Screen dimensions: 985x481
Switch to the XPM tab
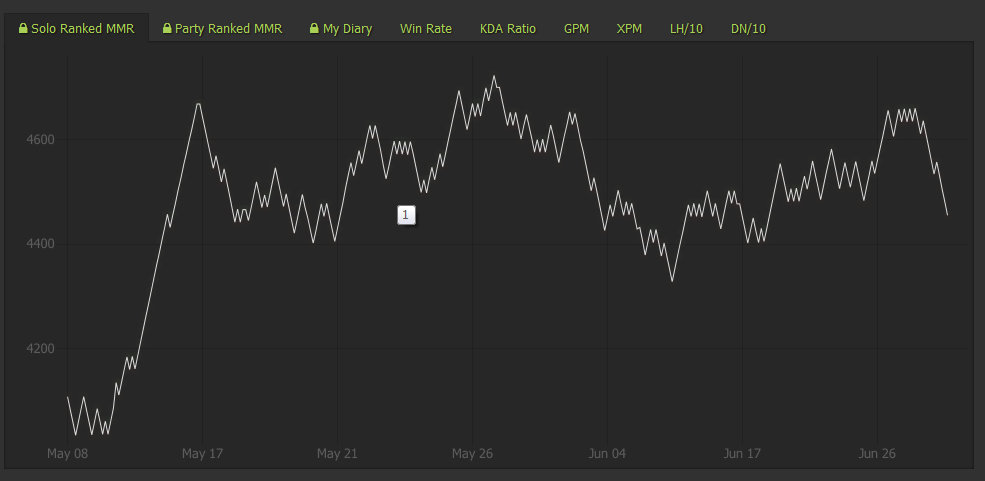click(629, 28)
